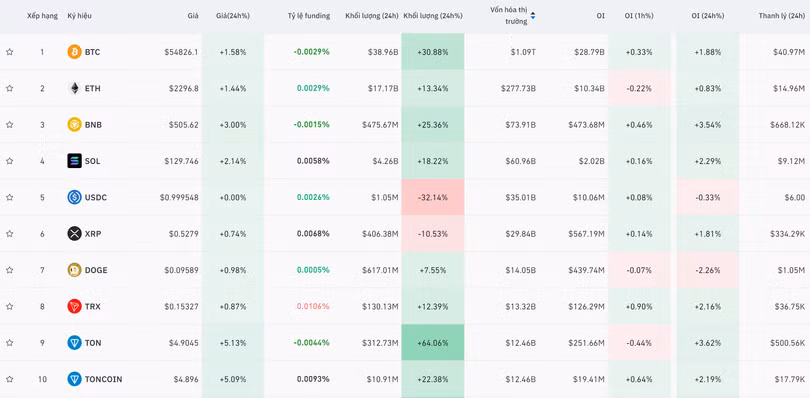Click ETH market cap $277.73B

click(x=518, y=88)
